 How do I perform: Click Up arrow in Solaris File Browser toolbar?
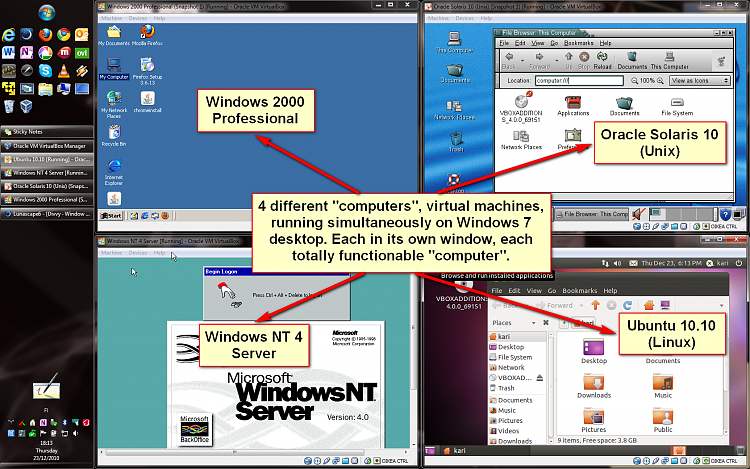[x=569, y=61]
